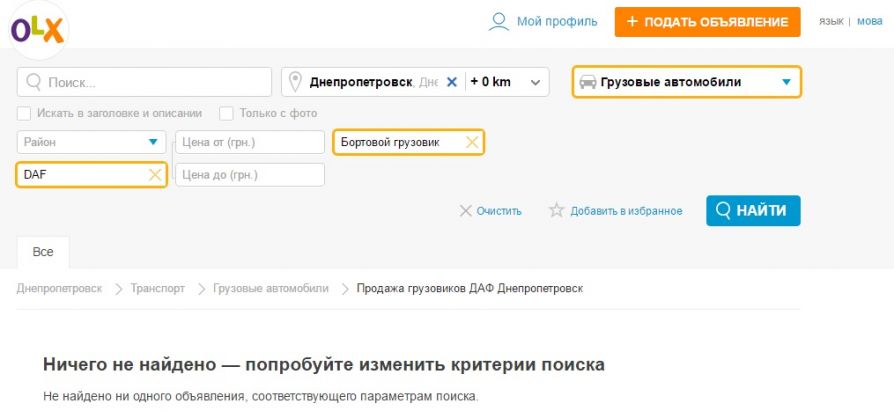Click the location pin icon

pos(295,82)
